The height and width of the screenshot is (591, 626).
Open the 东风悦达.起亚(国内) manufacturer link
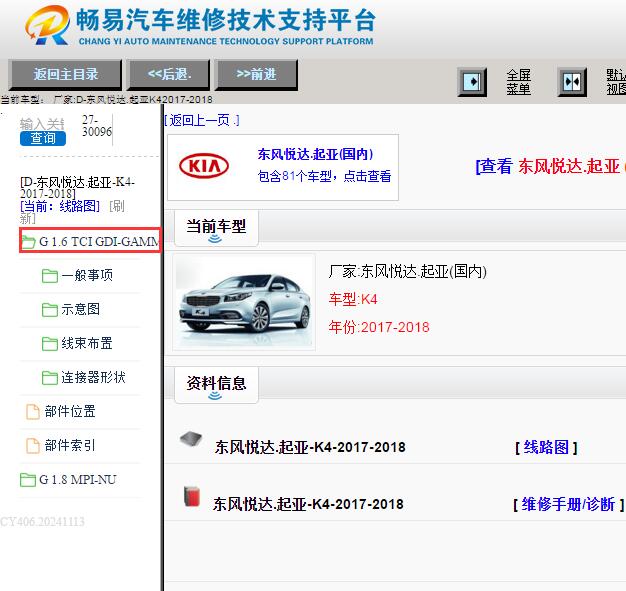click(x=315, y=154)
